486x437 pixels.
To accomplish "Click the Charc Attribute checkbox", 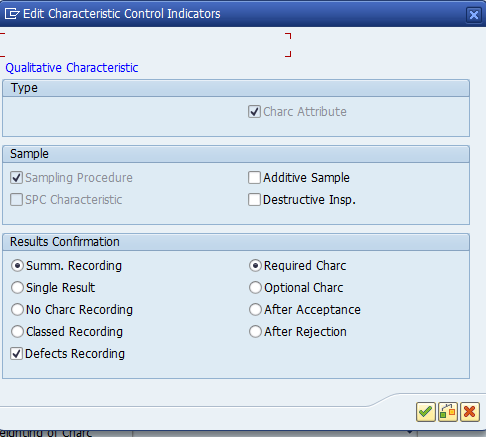I will tap(254, 112).
